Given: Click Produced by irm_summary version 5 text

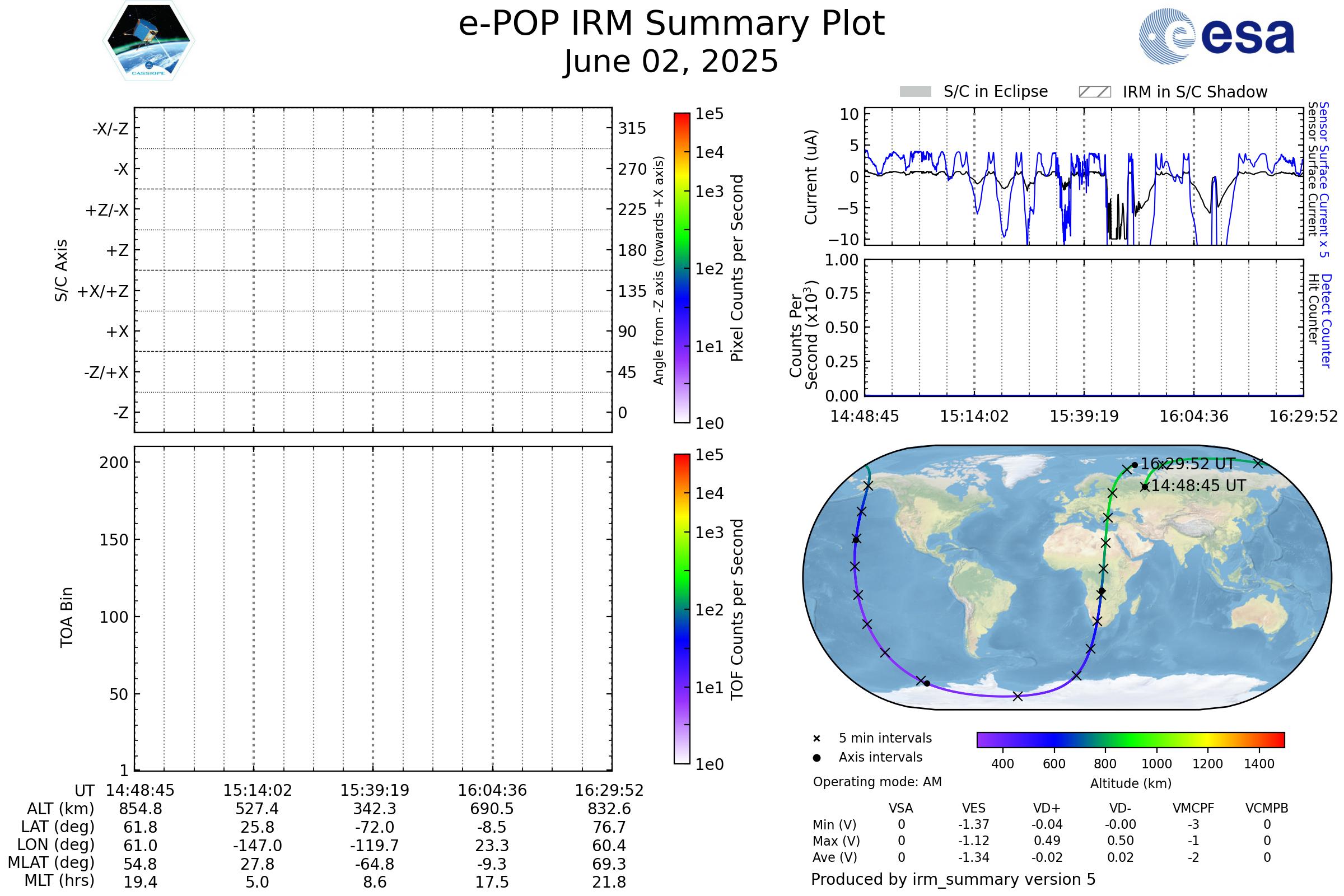Looking at the screenshot, I should click(x=953, y=879).
